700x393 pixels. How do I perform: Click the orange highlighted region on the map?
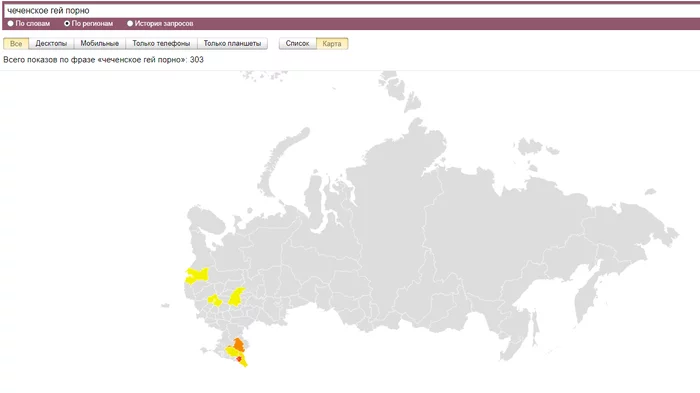[x=239, y=345]
